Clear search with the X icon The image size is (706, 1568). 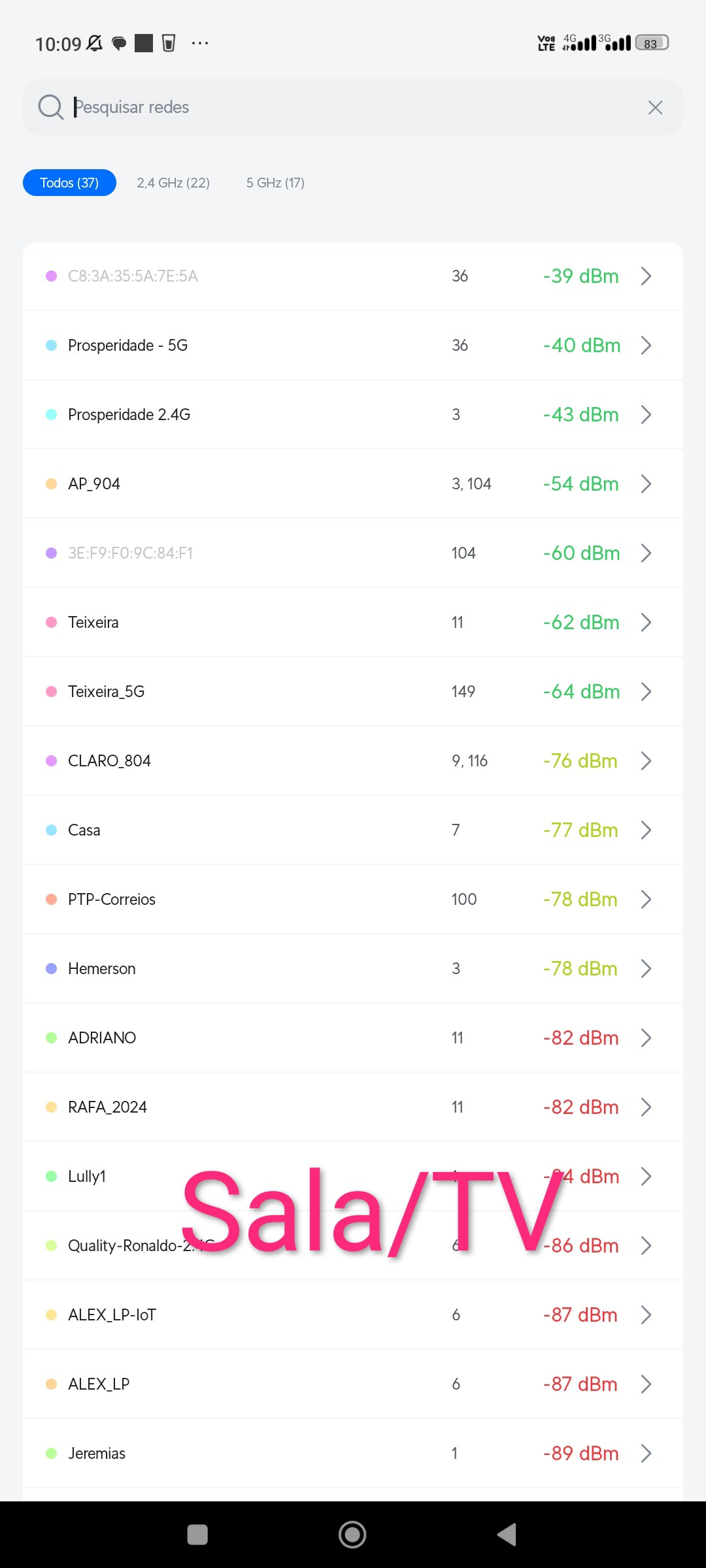(x=655, y=108)
